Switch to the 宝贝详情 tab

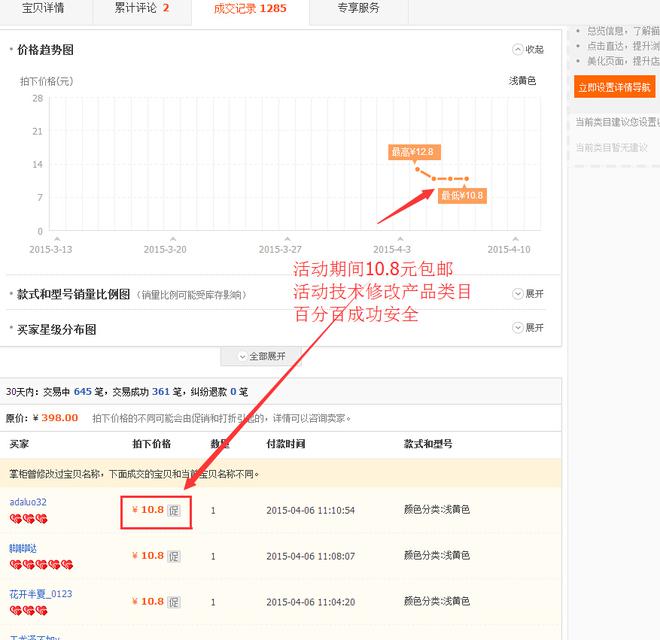[x=43, y=9]
